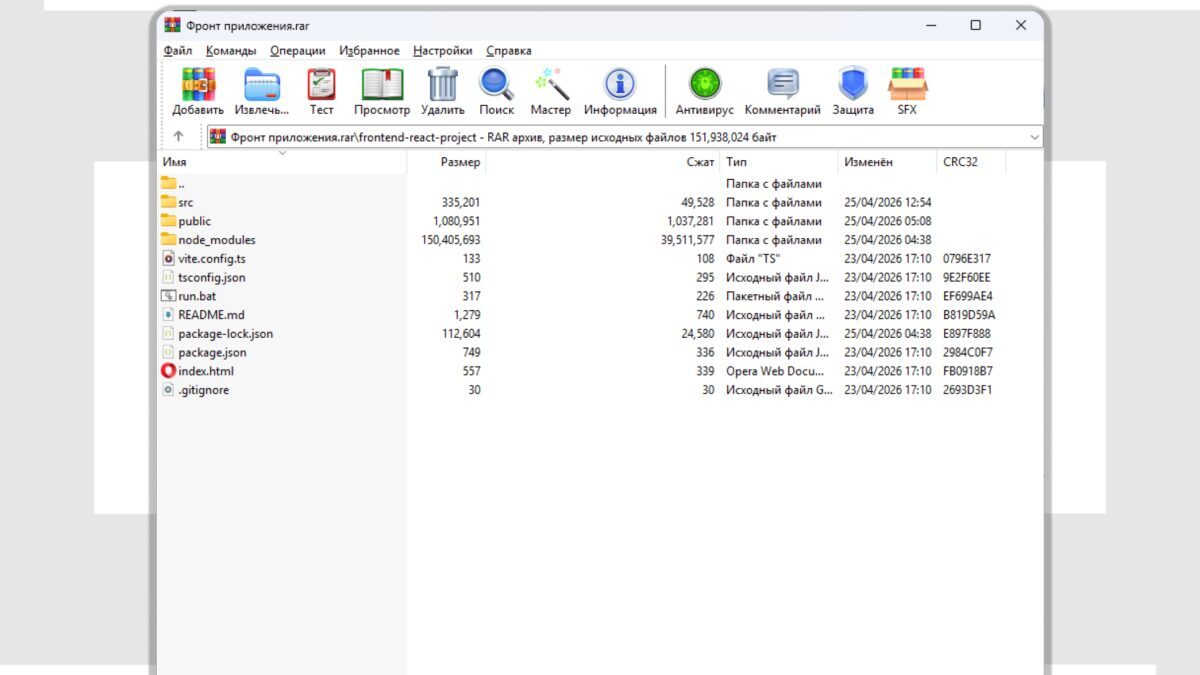The height and width of the screenshot is (675, 1200).
Task: Run the Тест archive test tool
Action: 321,84
